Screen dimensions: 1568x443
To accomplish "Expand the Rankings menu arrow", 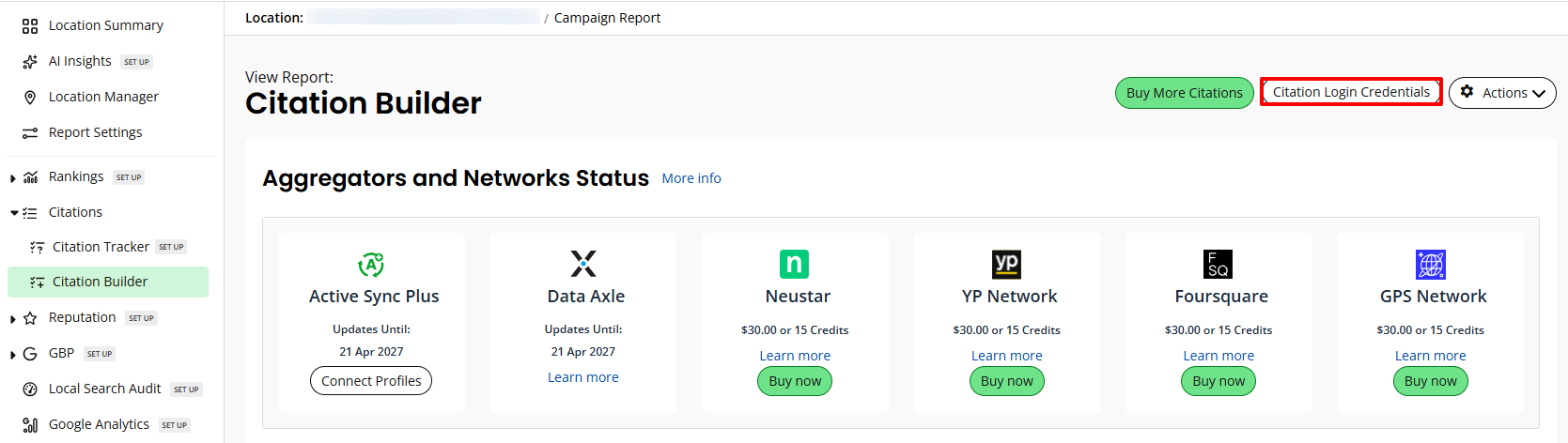I will [x=13, y=178].
